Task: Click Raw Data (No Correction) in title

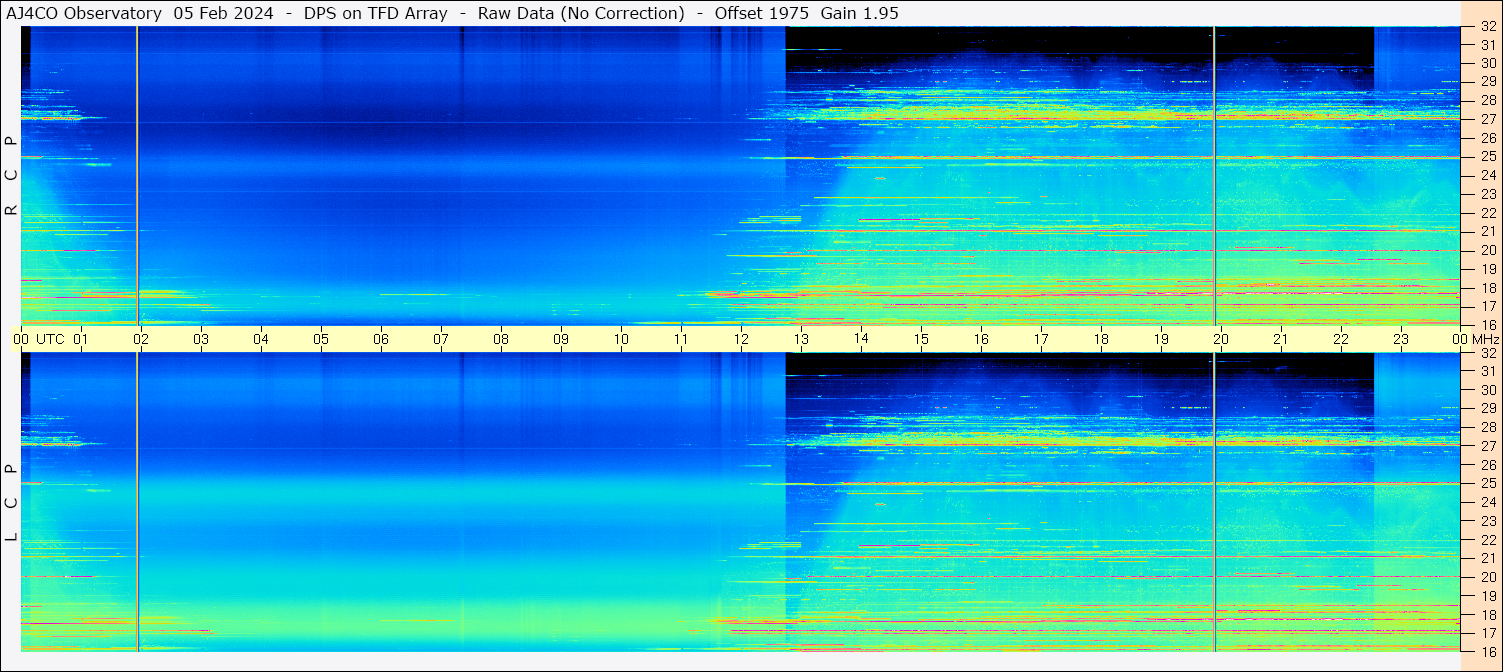Action: point(581,13)
